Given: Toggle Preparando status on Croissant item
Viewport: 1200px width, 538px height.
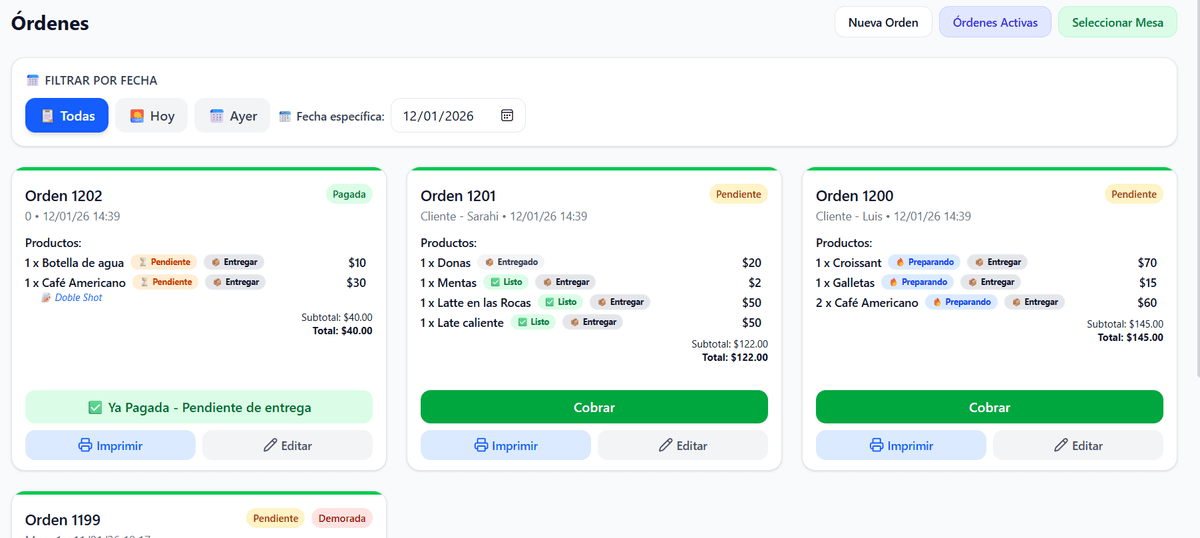Looking at the screenshot, I should click(923, 263).
